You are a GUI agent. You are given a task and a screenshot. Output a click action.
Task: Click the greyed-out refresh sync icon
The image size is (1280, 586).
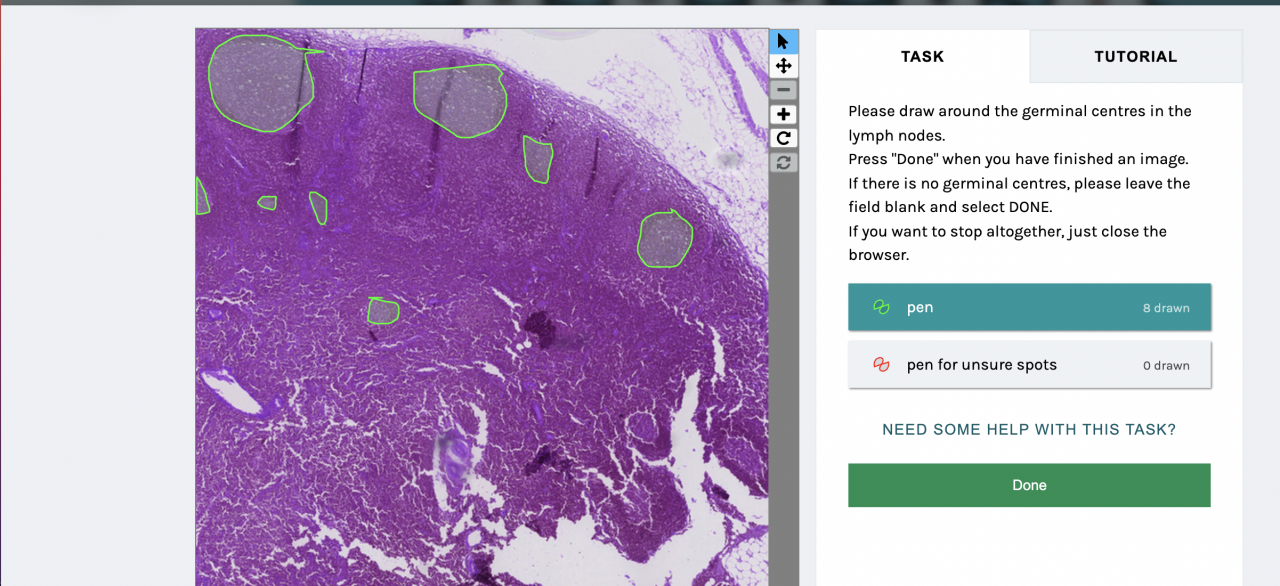784,161
